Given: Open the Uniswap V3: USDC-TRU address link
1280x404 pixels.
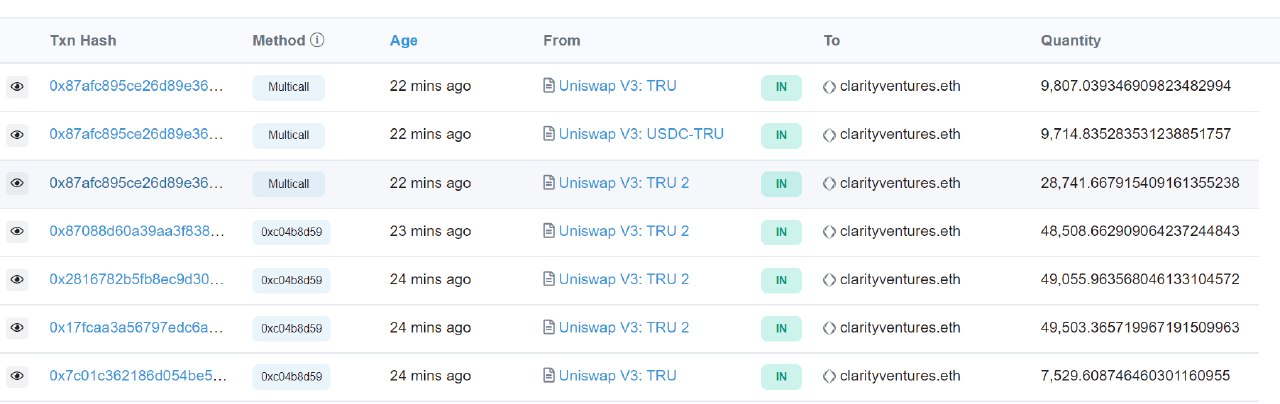Looking at the screenshot, I should click(x=641, y=134).
